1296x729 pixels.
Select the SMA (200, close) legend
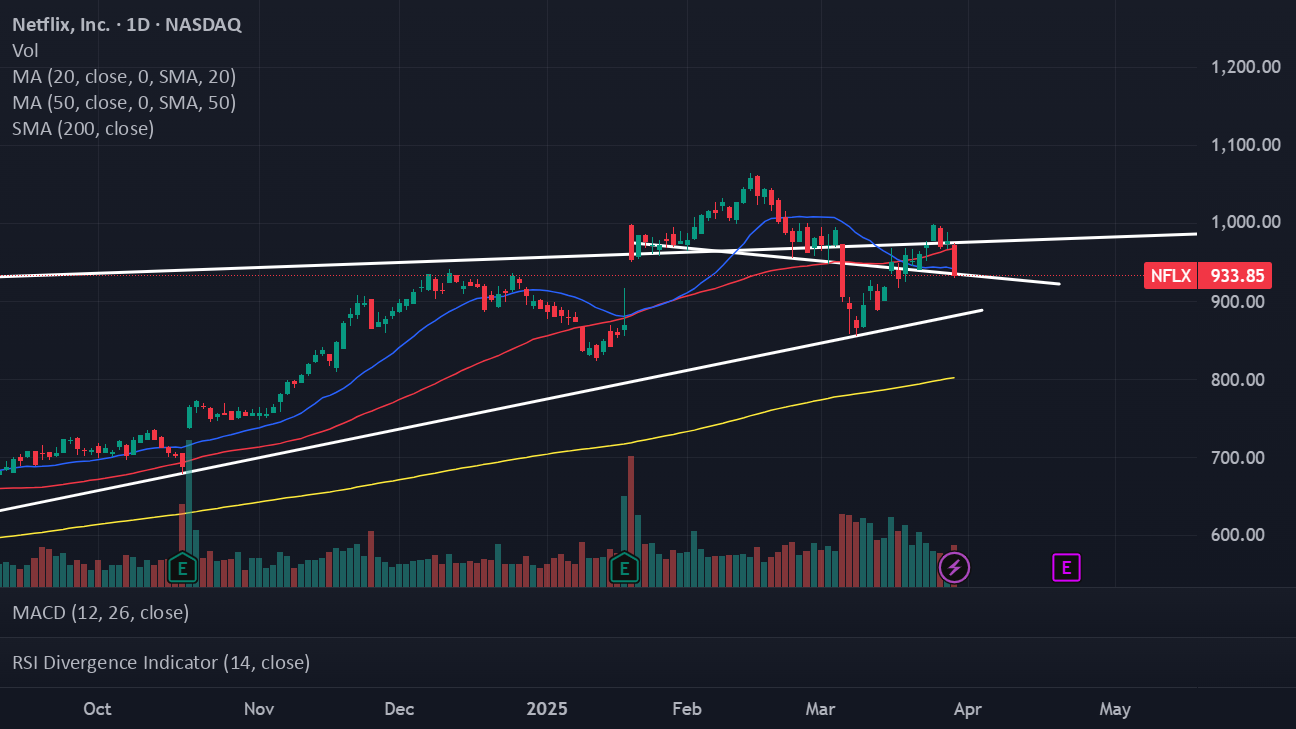pyautogui.click(x=83, y=128)
